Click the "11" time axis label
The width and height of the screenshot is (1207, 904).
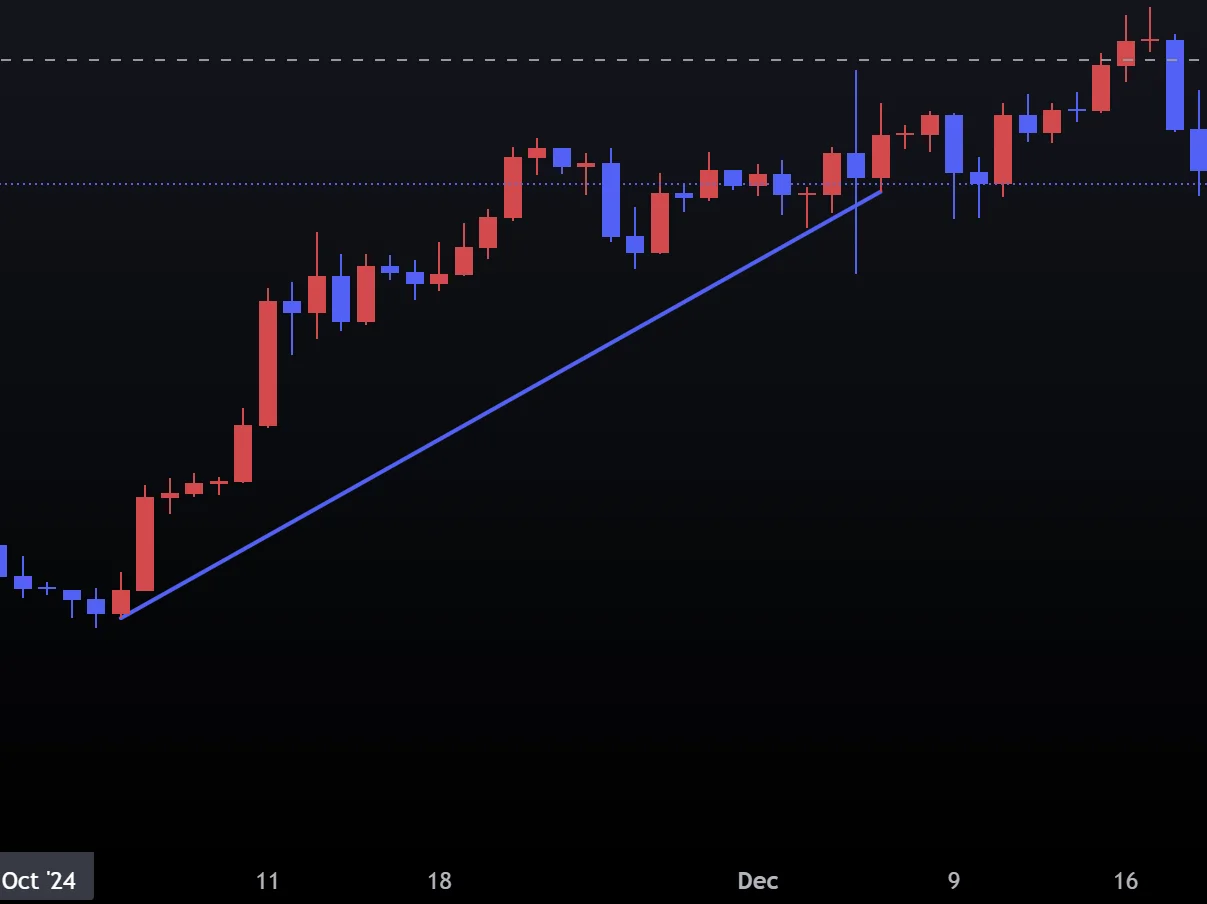pyautogui.click(x=267, y=881)
